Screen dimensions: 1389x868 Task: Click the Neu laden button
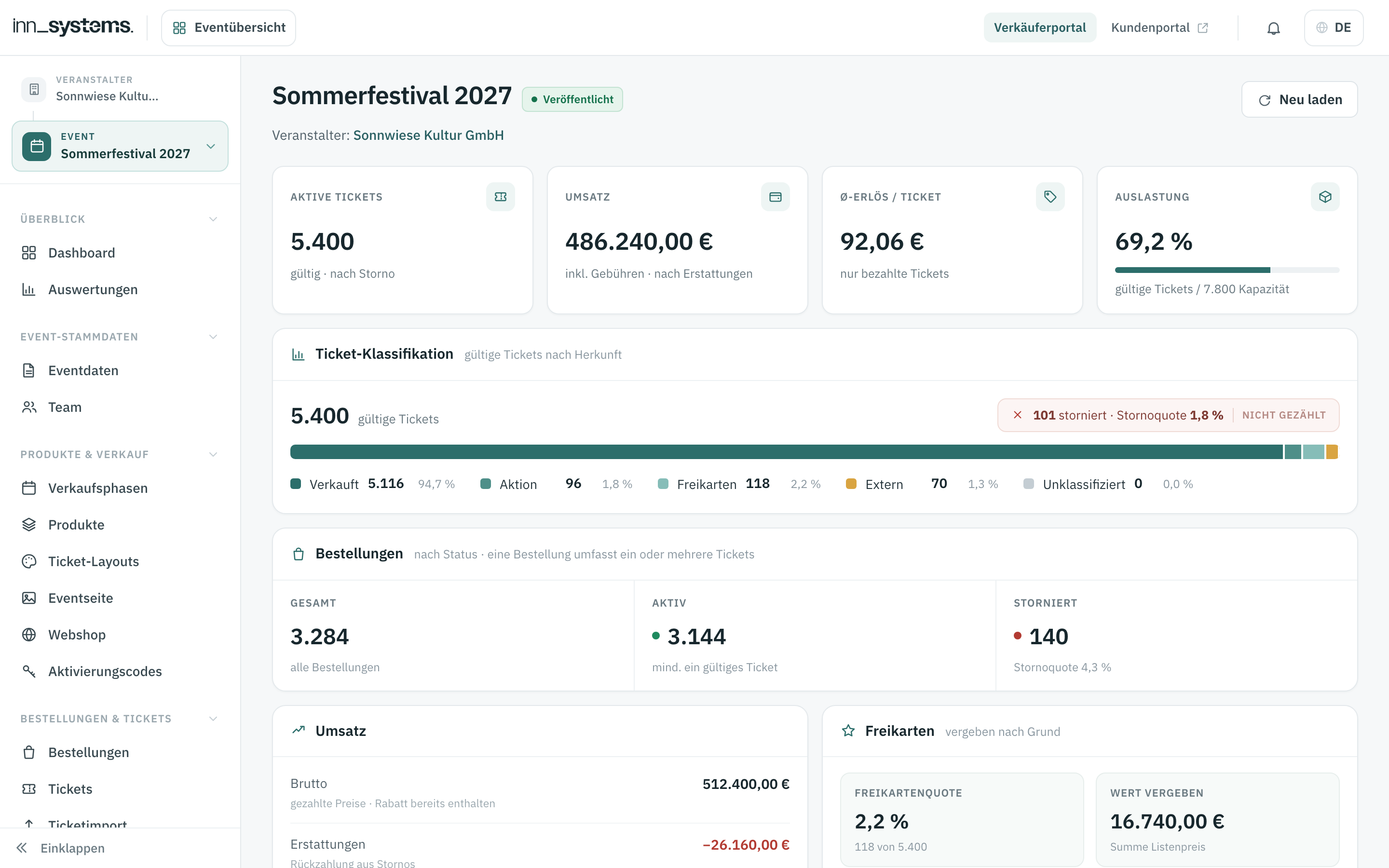click(1299, 99)
